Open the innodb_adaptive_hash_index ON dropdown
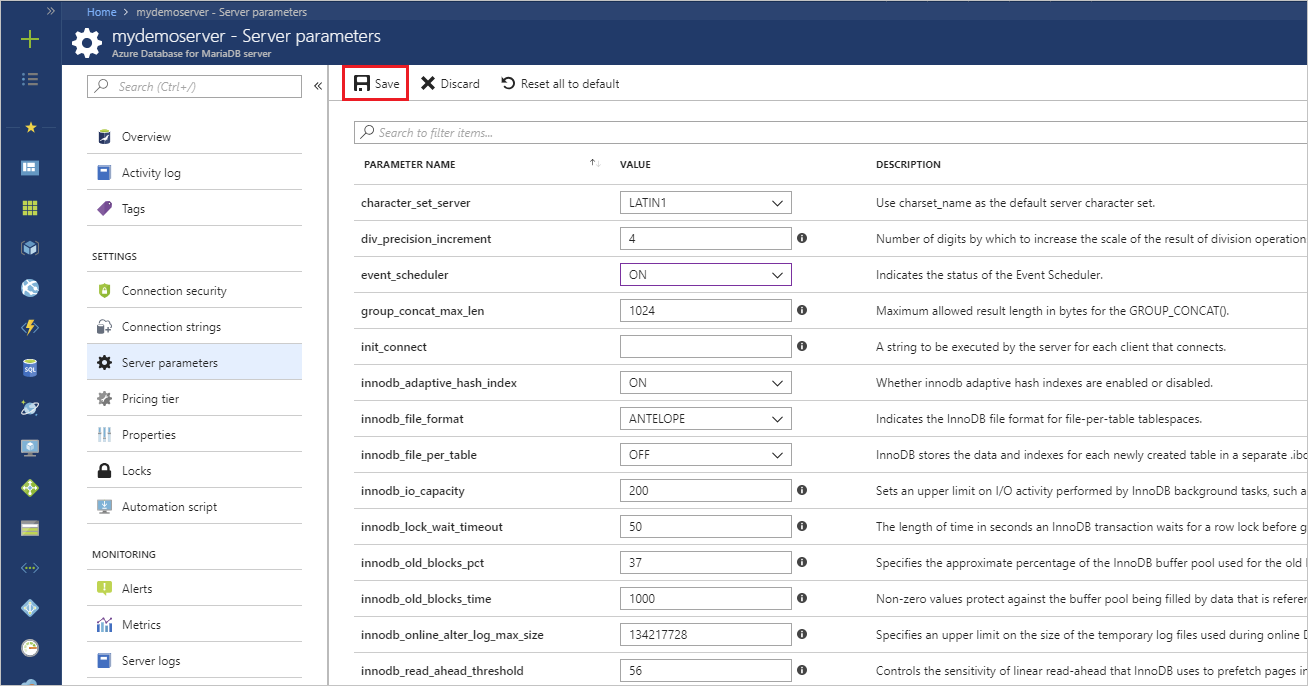The height and width of the screenshot is (686, 1308). (706, 383)
